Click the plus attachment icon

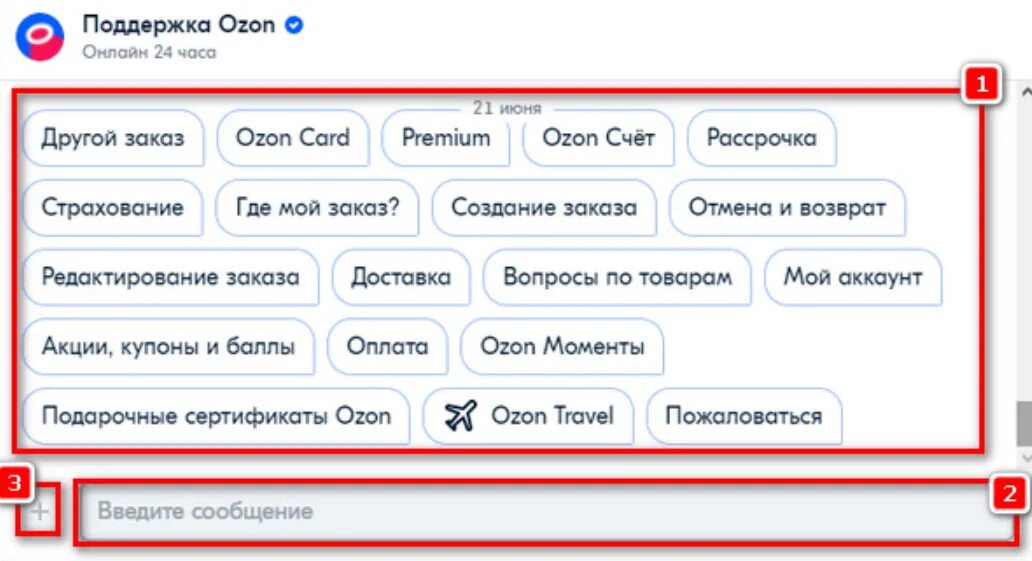point(39,511)
